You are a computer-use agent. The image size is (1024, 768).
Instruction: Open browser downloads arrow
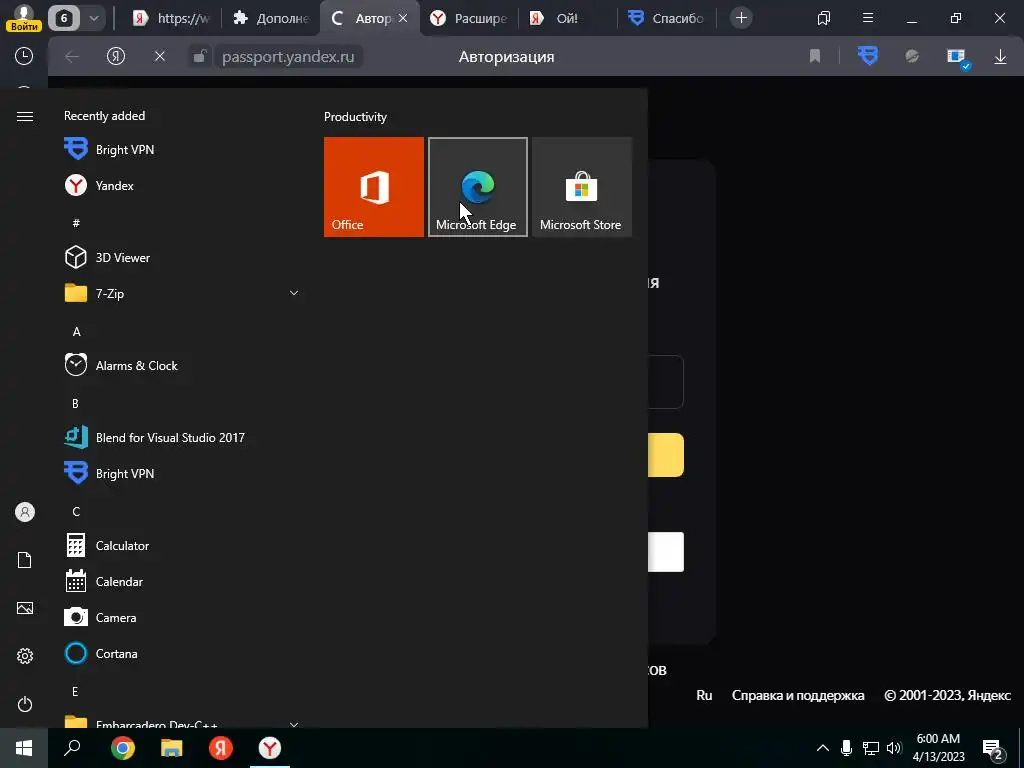pyautogui.click(x=1000, y=57)
